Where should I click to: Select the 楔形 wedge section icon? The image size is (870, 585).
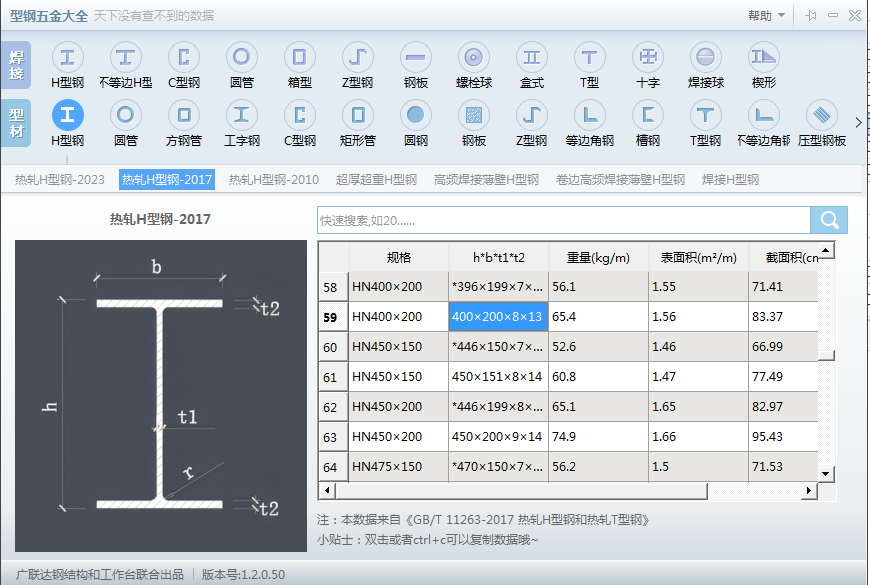[x=763, y=58]
